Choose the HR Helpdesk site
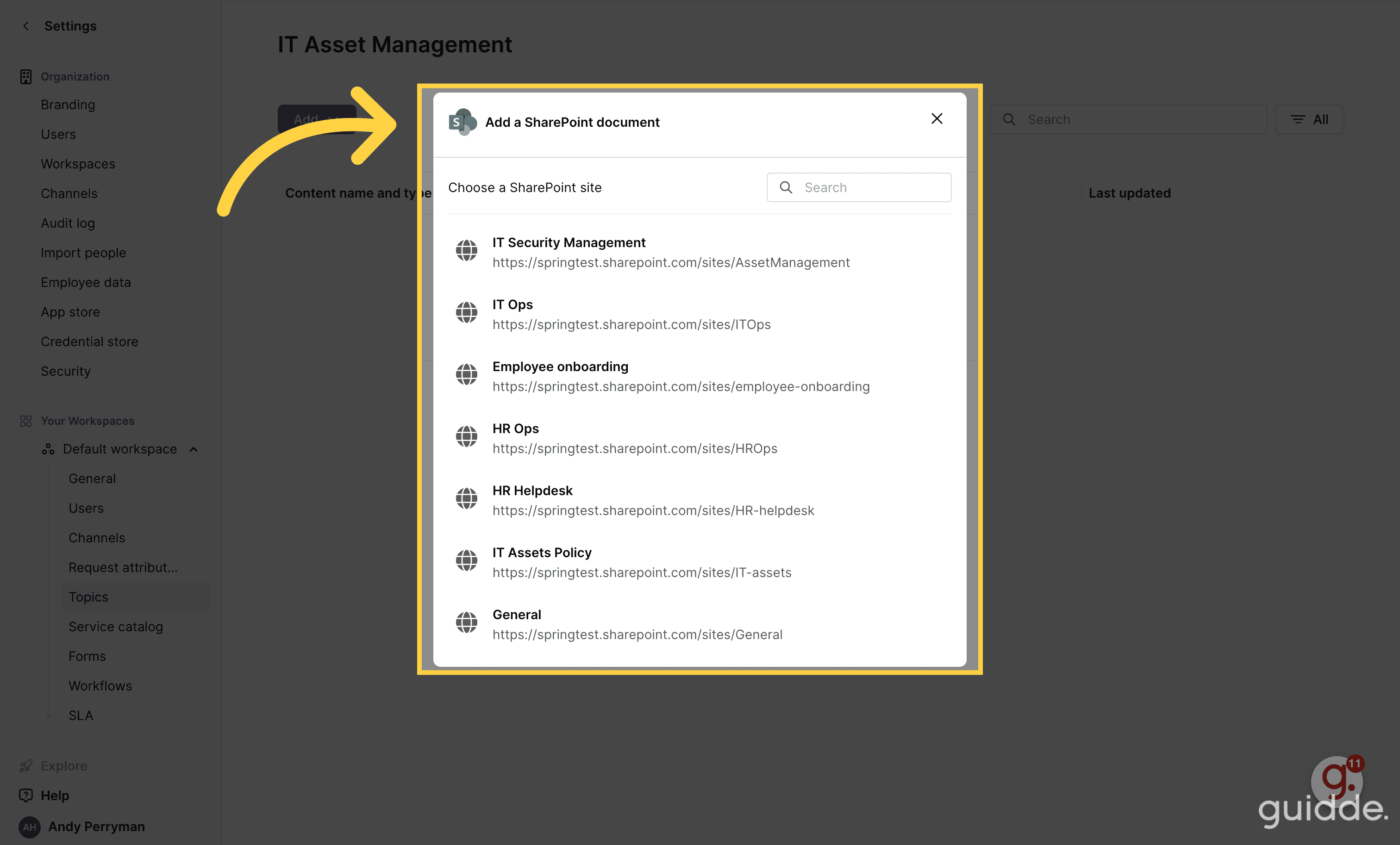The height and width of the screenshot is (845, 1400). (x=700, y=500)
